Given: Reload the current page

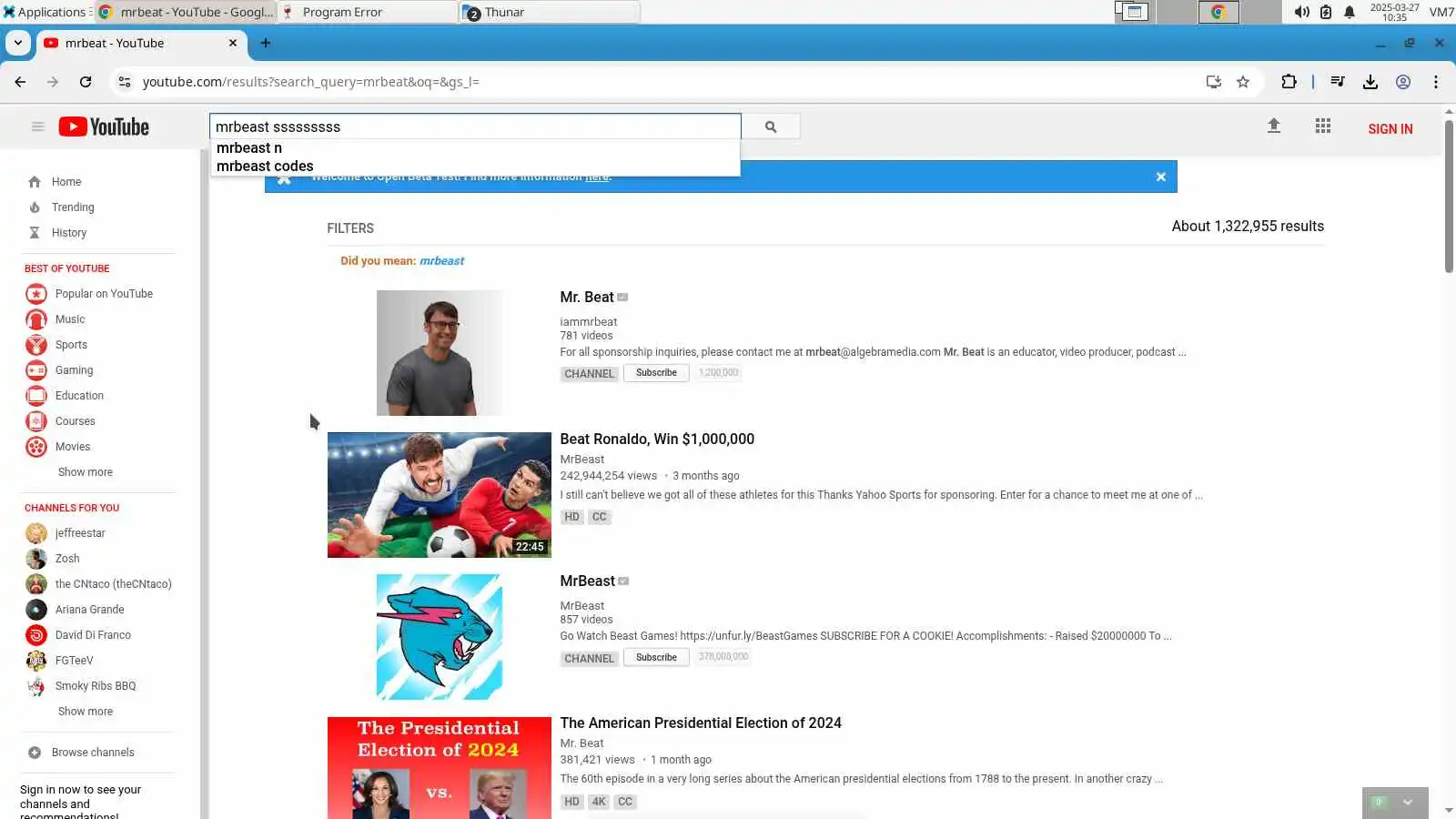Looking at the screenshot, I should pos(86,82).
